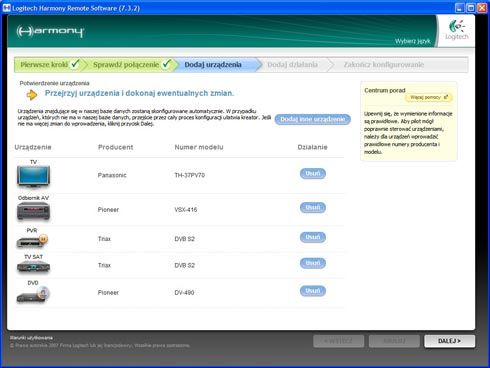Click the Odbiornik AV receiver icon
The width and height of the screenshot is (490, 368).
point(33,211)
